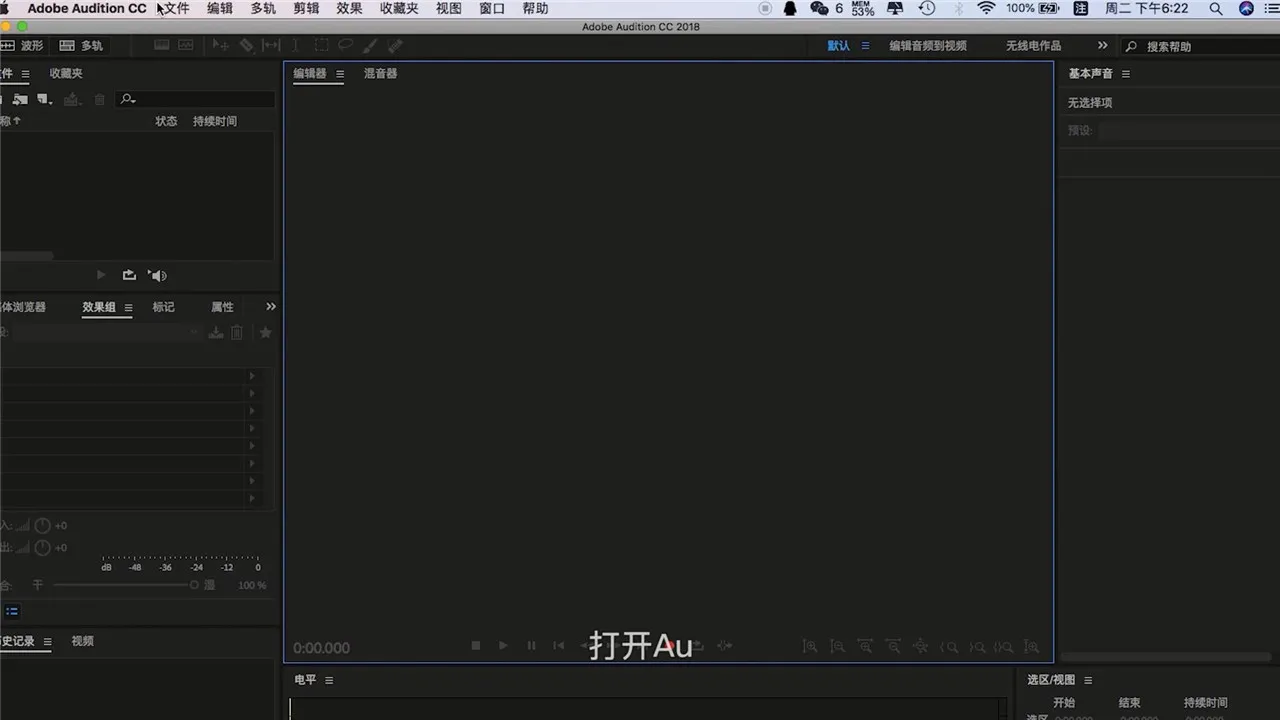
Task: Adjust the effects rack output gain knob
Action: pos(42,548)
